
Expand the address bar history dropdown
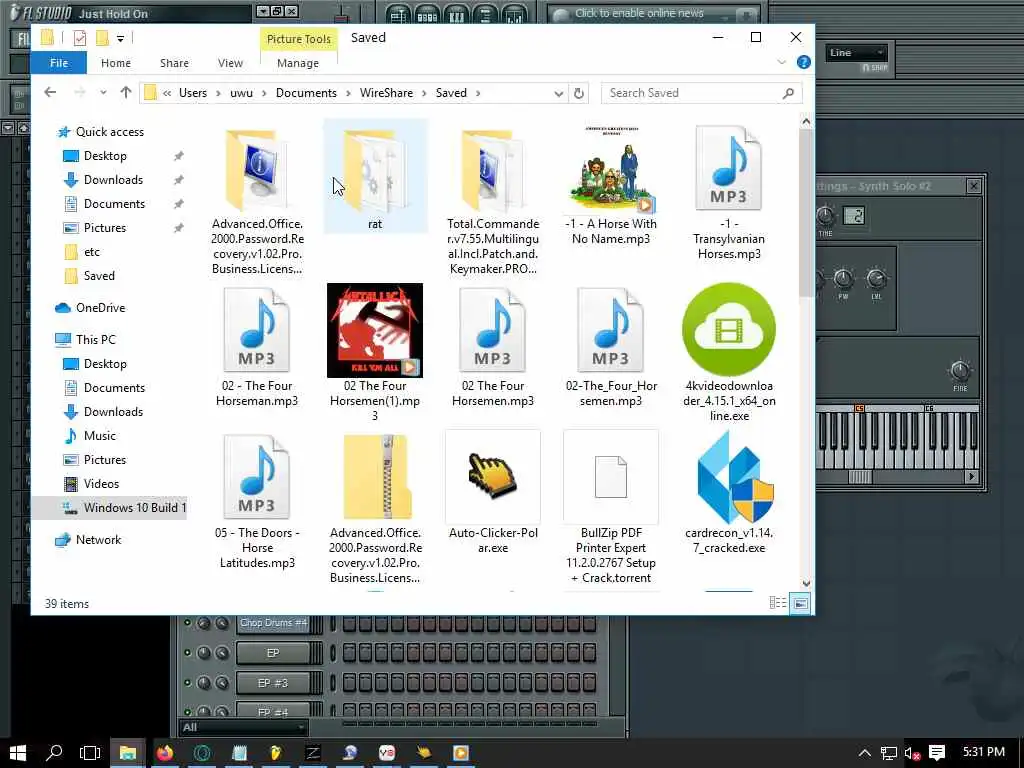click(558, 93)
